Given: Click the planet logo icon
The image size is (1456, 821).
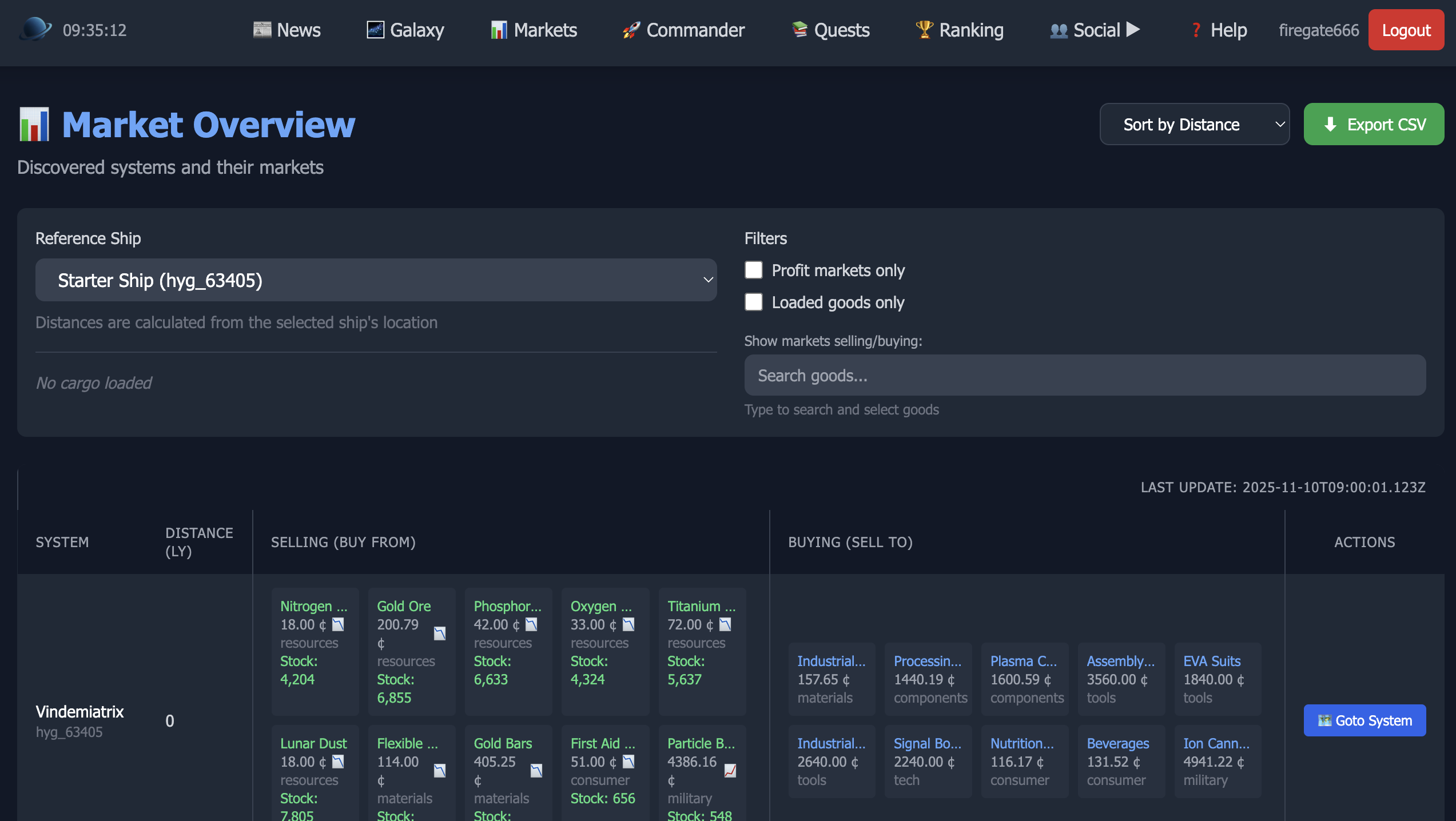Looking at the screenshot, I should [35, 29].
